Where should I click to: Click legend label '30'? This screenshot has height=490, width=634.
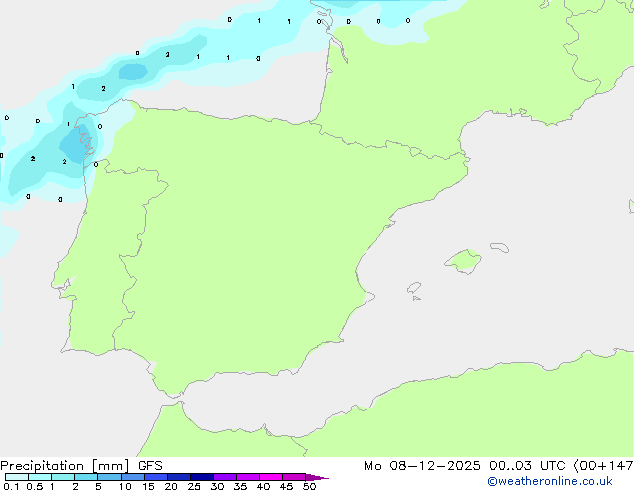click(217, 486)
